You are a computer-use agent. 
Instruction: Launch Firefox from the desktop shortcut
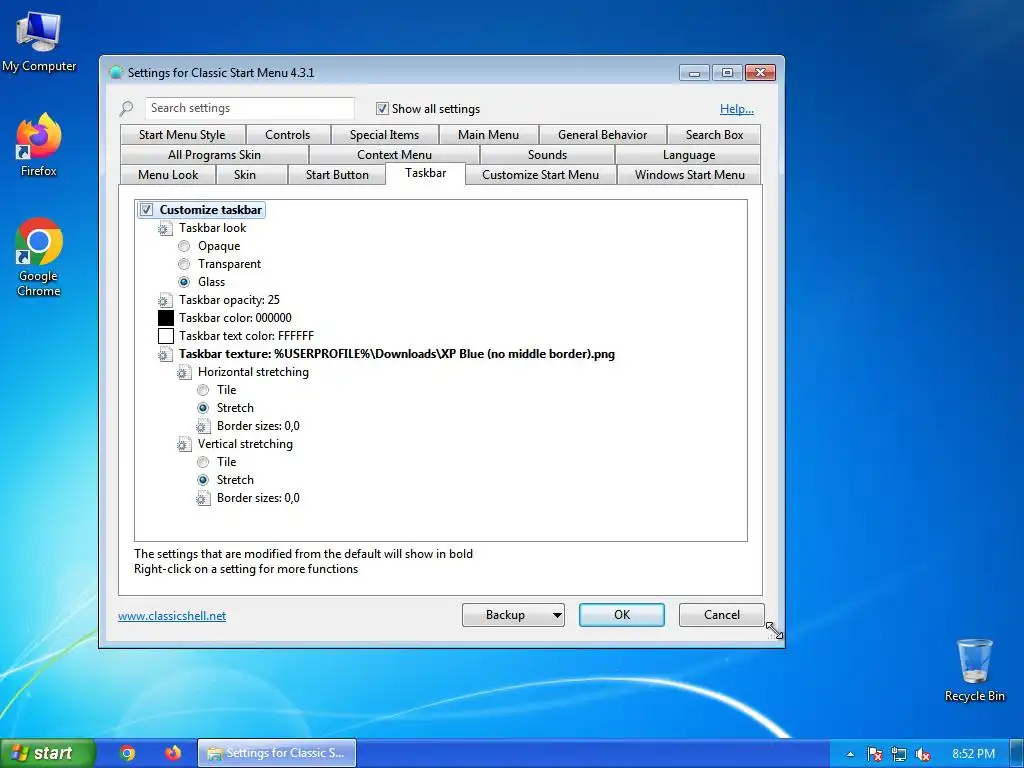pyautogui.click(x=39, y=145)
